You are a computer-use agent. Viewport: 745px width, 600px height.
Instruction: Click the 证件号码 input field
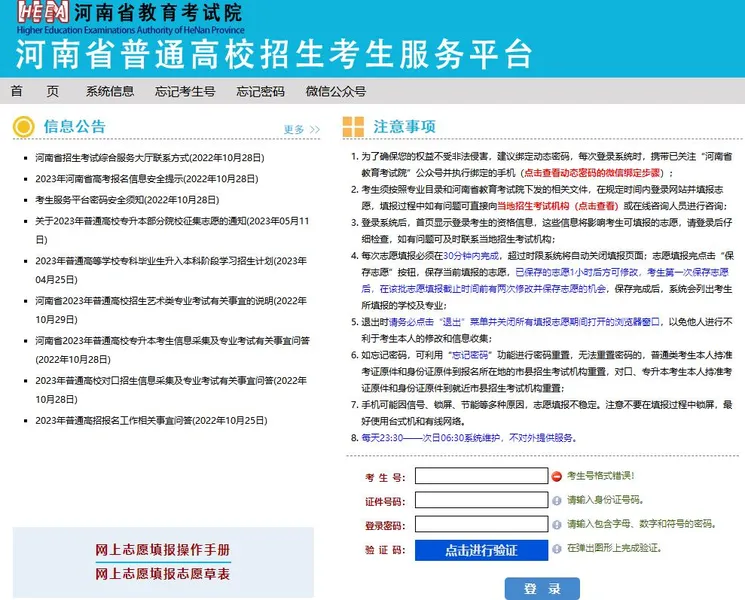[481, 500]
